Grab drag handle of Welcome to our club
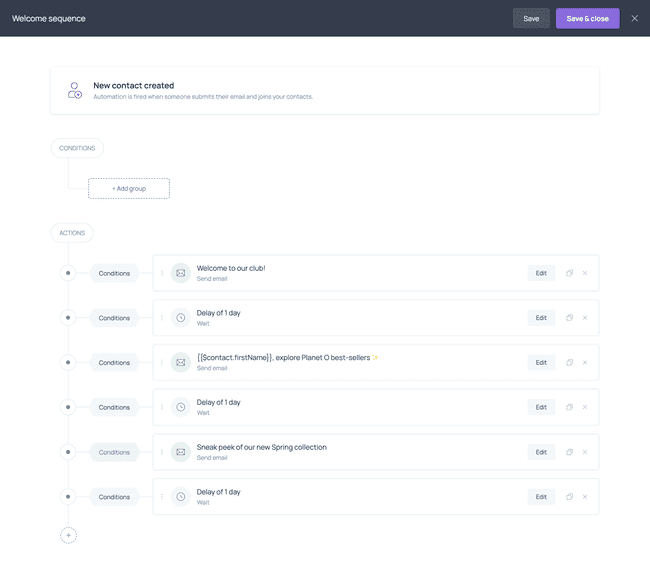The height and width of the screenshot is (579, 650). pos(162,273)
